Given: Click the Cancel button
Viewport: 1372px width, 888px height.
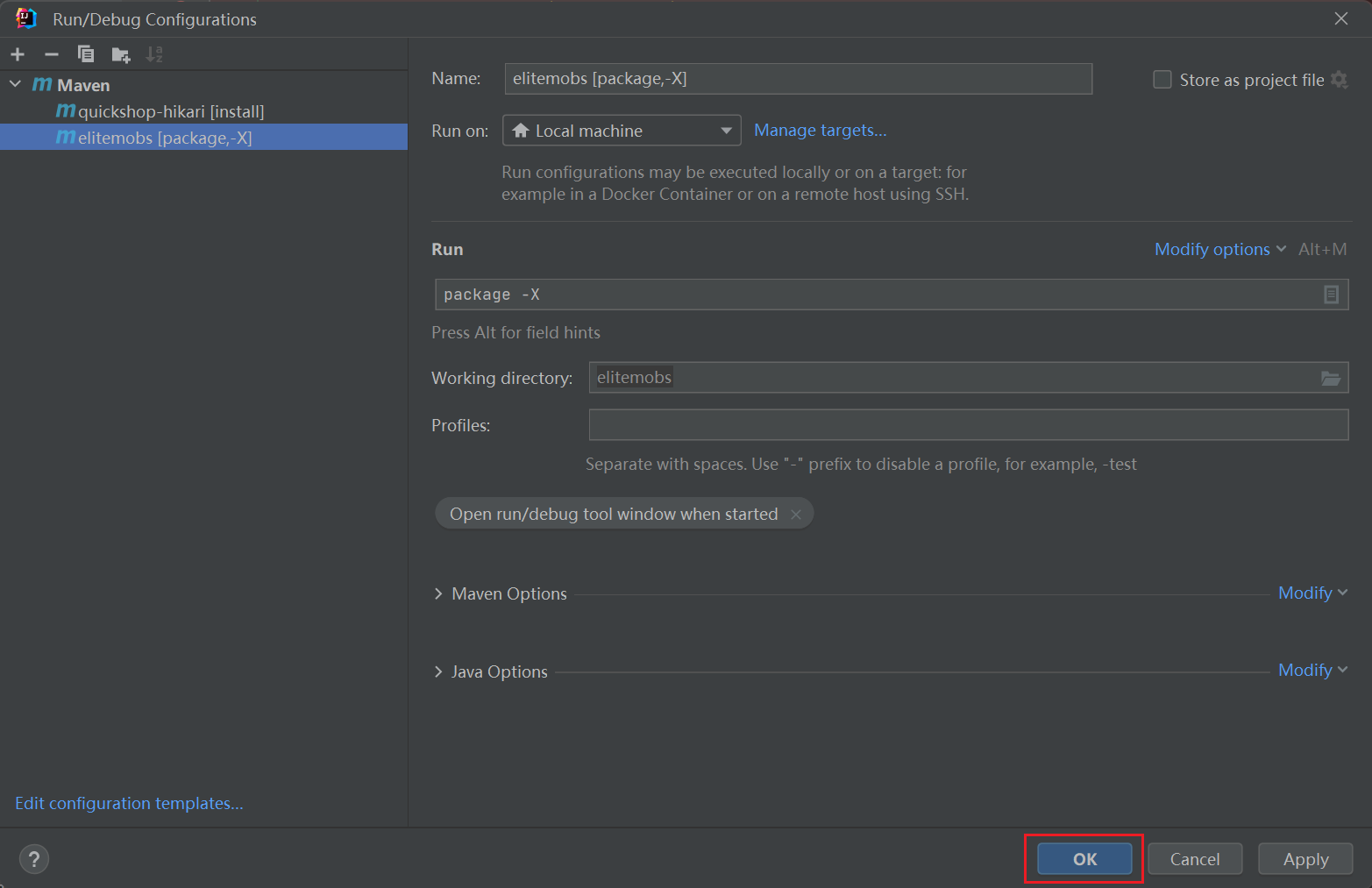Looking at the screenshot, I should [x=1195, y=859].
